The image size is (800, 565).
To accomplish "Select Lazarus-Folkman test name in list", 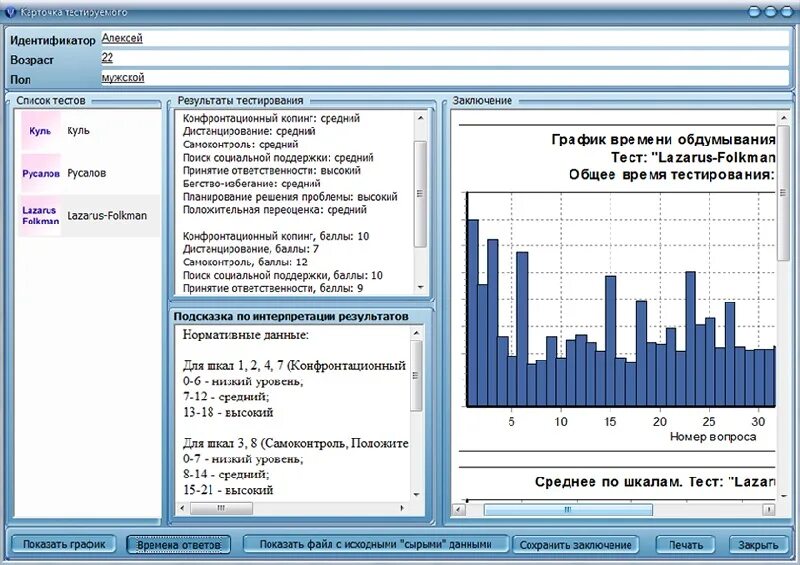I will (107, 215).
